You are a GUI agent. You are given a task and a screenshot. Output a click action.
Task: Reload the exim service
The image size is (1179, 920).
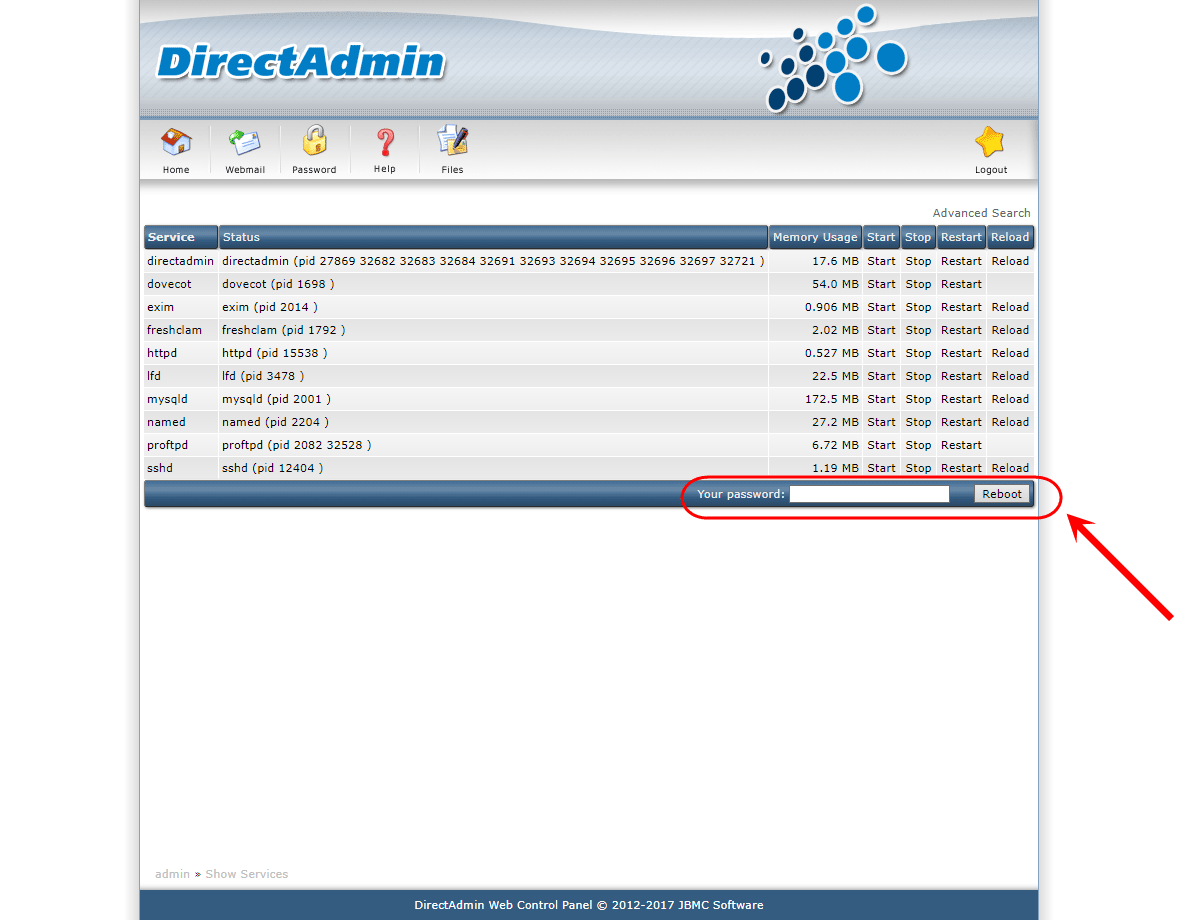coord(1010,307)
